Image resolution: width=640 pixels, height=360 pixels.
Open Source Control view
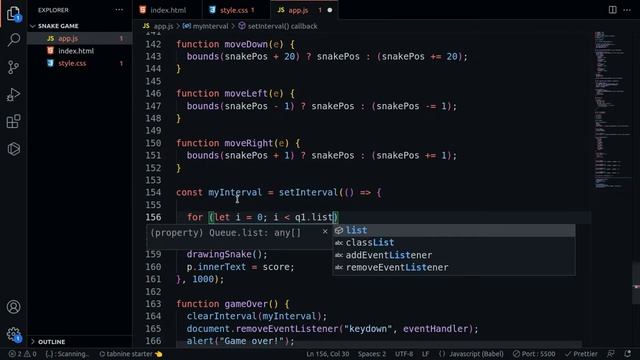click(13, 67)
